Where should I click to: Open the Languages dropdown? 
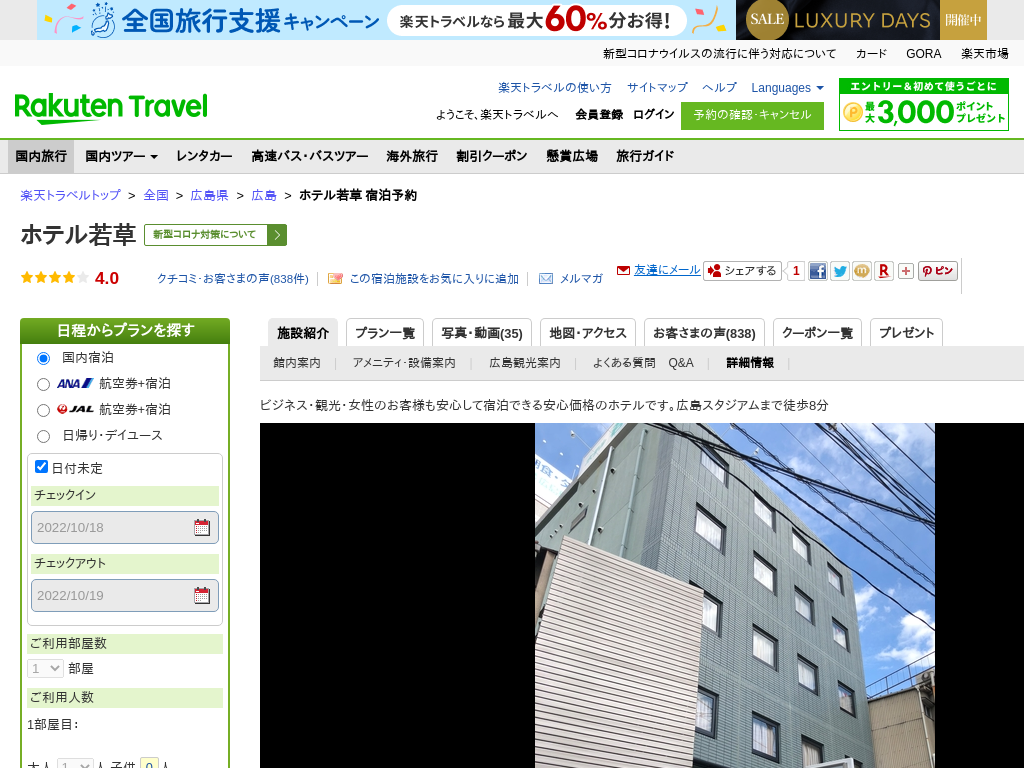tap(787, 88)
